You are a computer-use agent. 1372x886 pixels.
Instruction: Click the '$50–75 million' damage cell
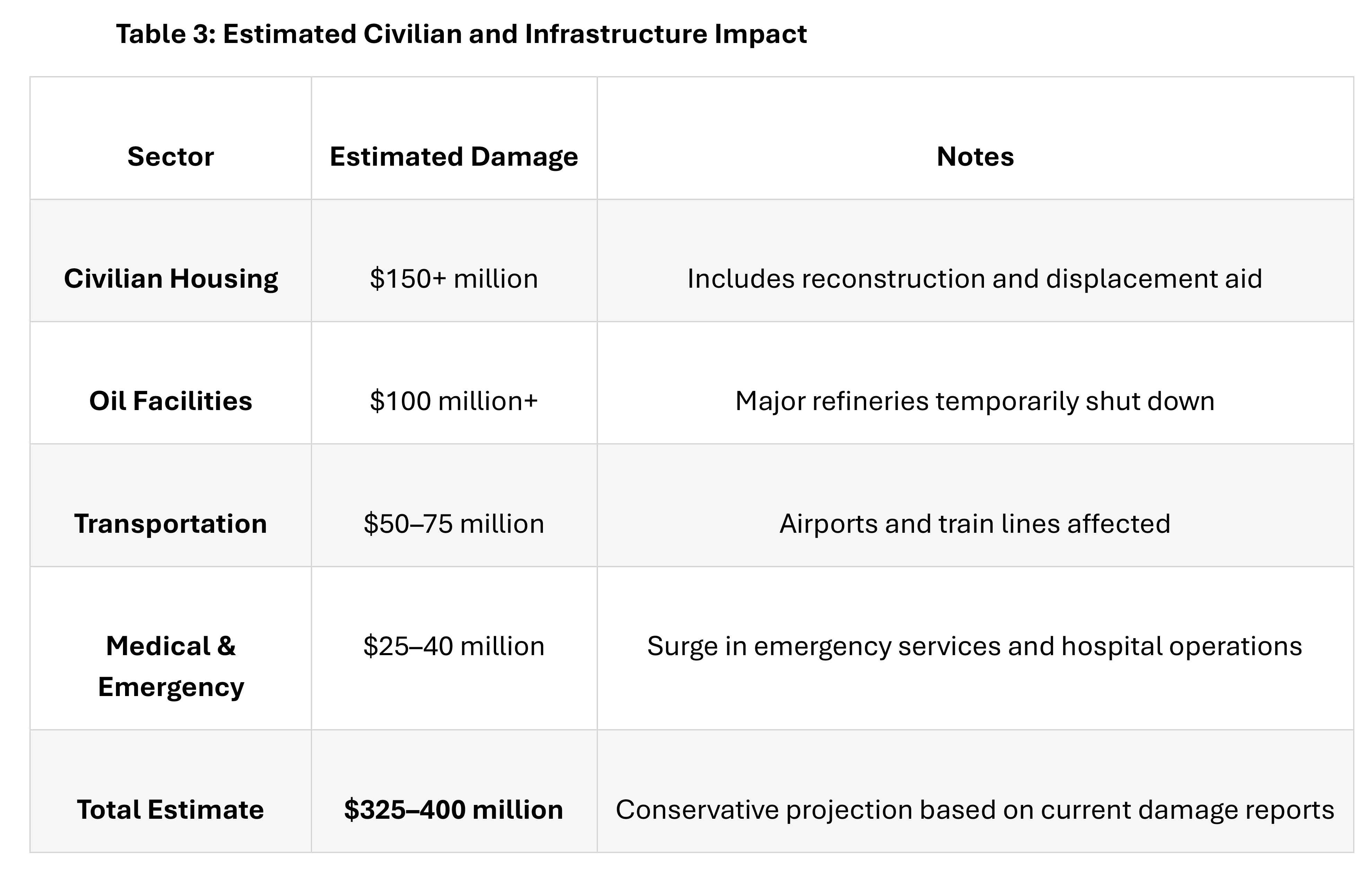tap(453, 523)
